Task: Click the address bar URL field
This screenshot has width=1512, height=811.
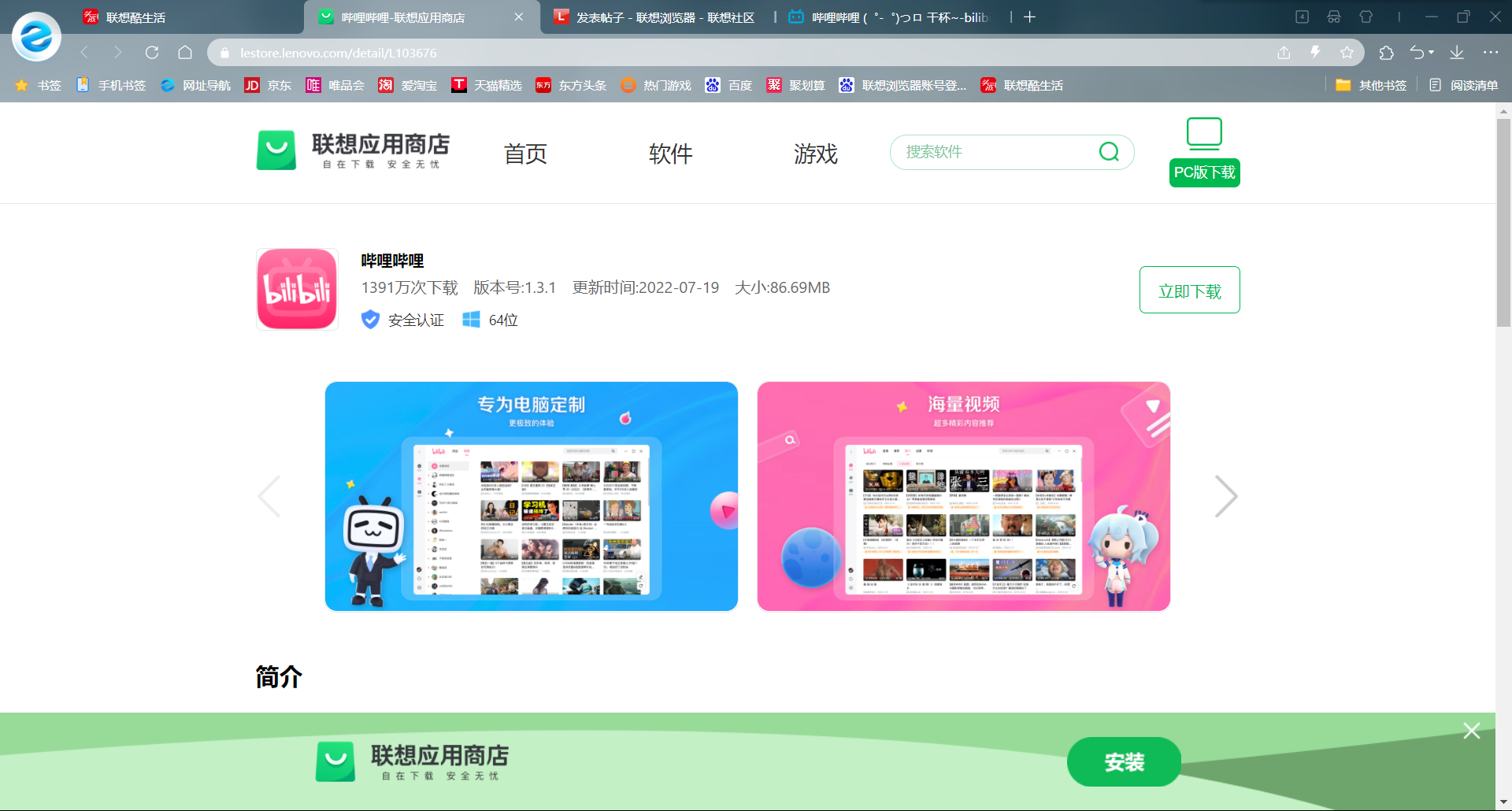Action: click(x=740, y=53)
